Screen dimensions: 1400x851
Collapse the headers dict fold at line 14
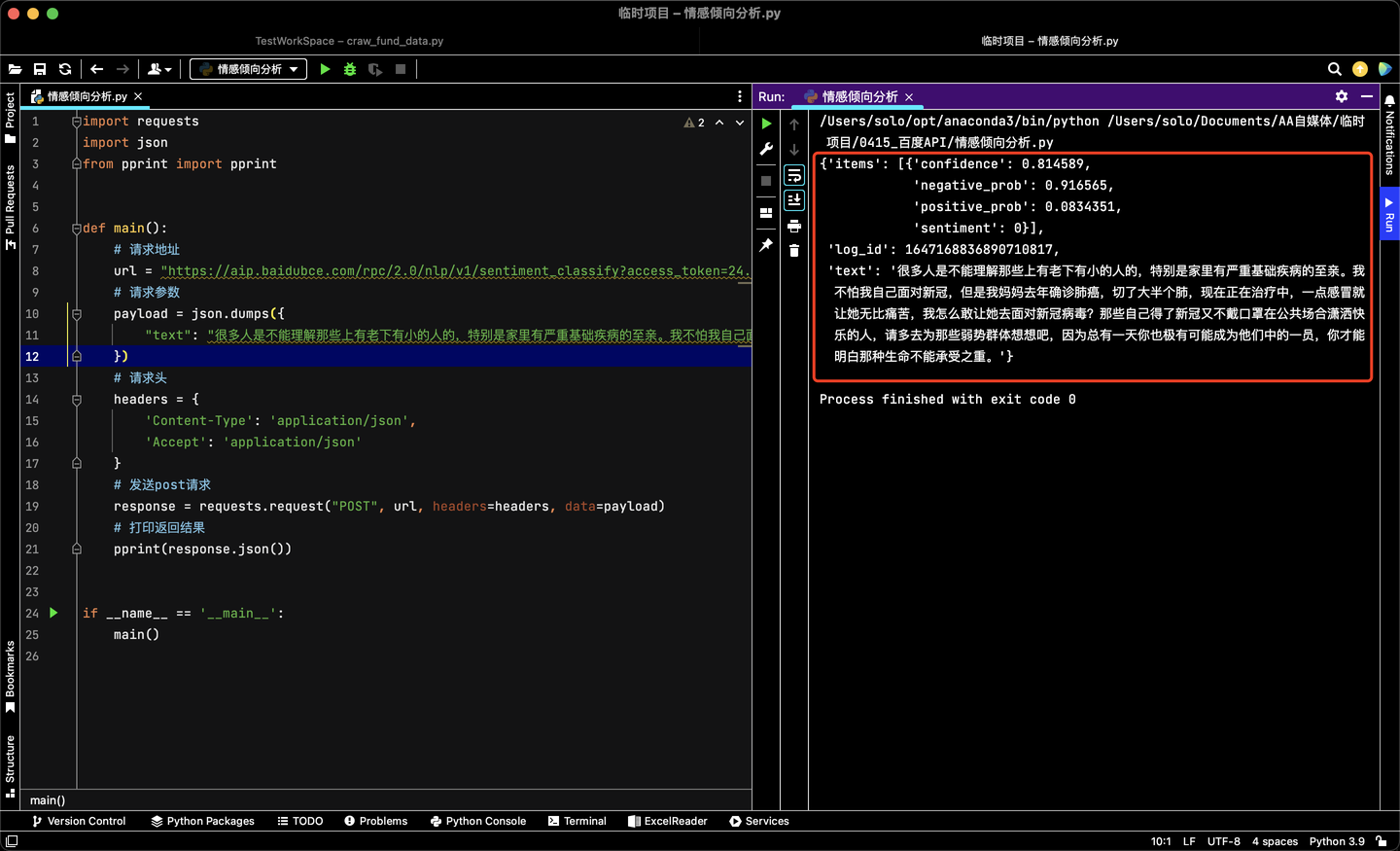[76, 400]
